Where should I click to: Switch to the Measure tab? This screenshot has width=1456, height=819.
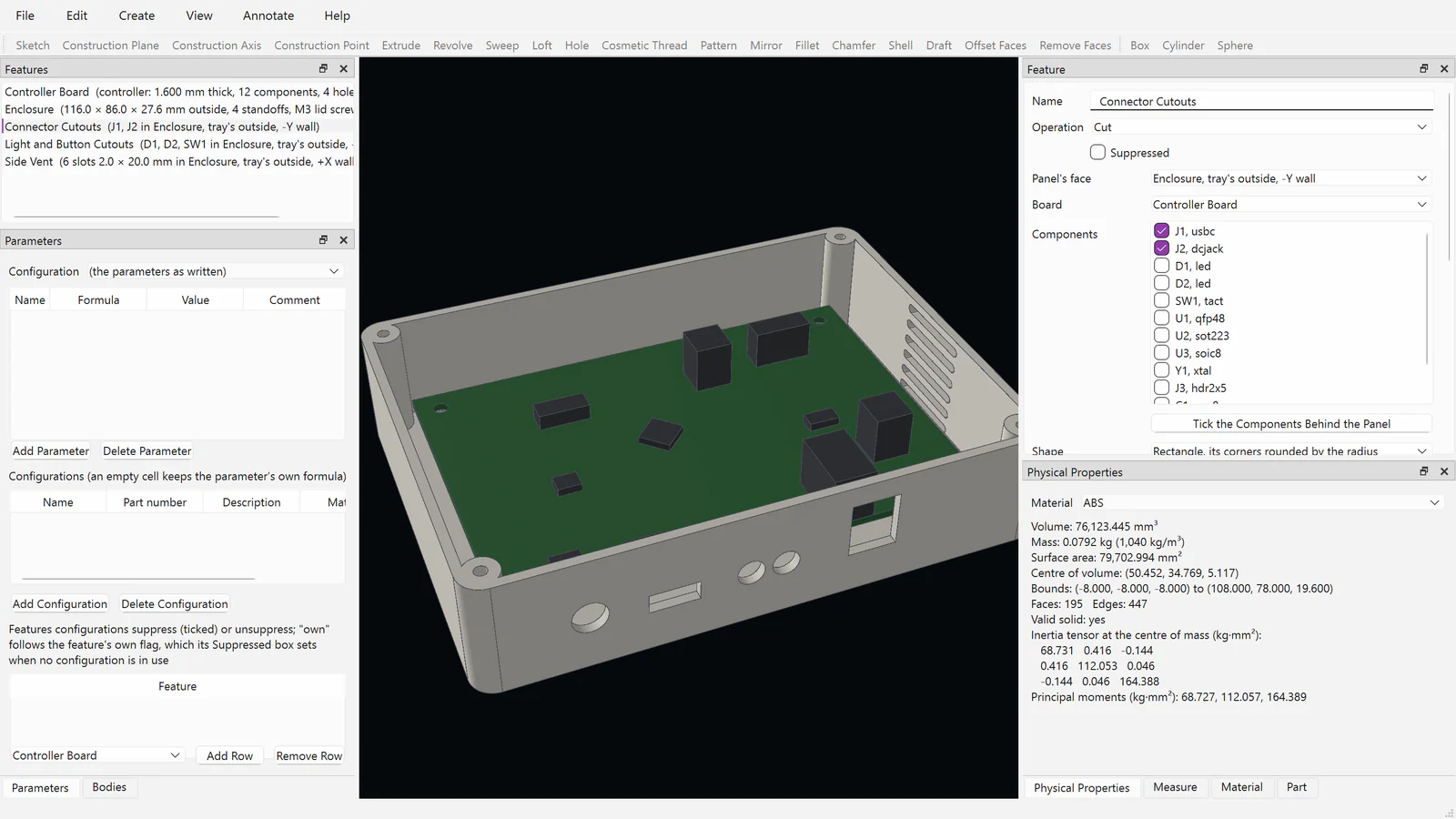[1175, 787]
